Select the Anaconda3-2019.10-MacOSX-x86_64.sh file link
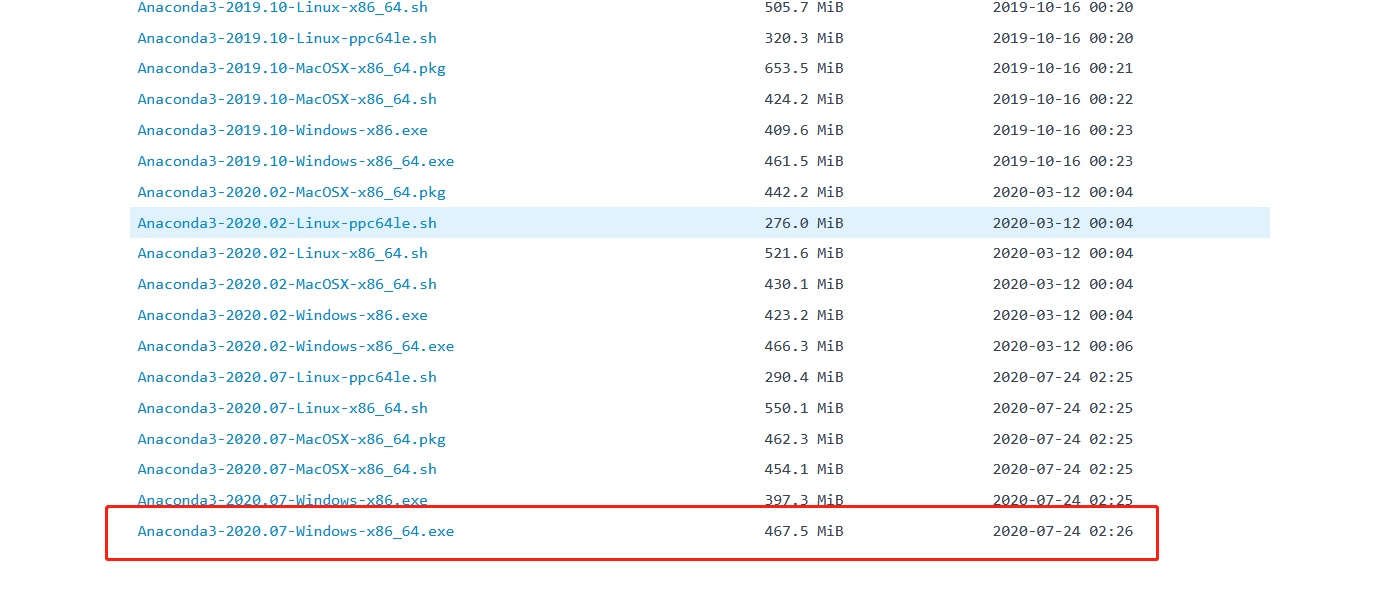This screenshot has width=1393, height=606. click(x=287, y=100)
